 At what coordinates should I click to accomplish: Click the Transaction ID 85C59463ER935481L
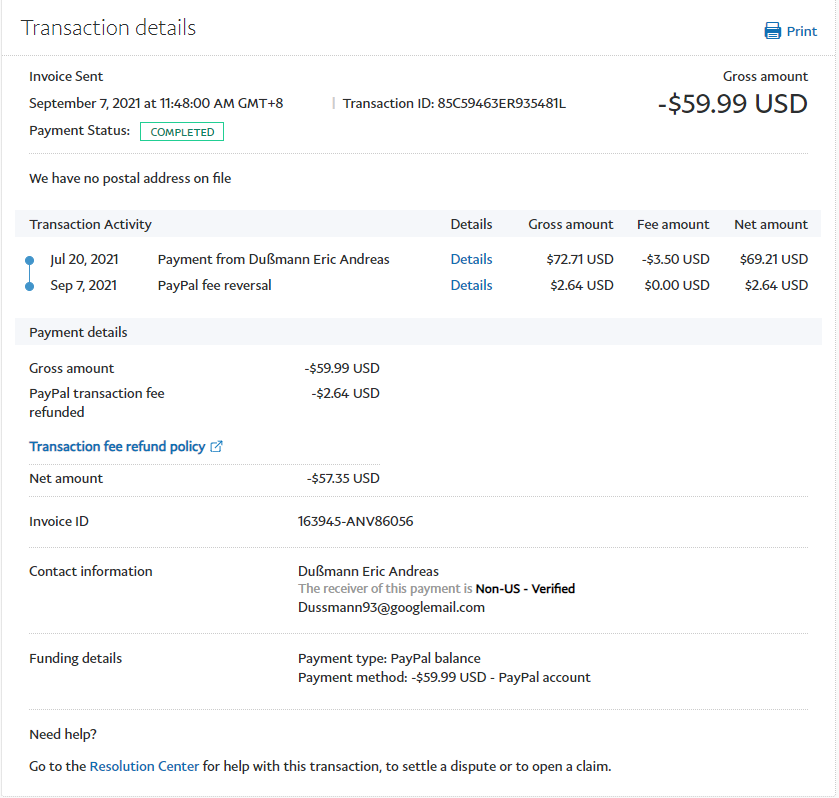point(502,103)
